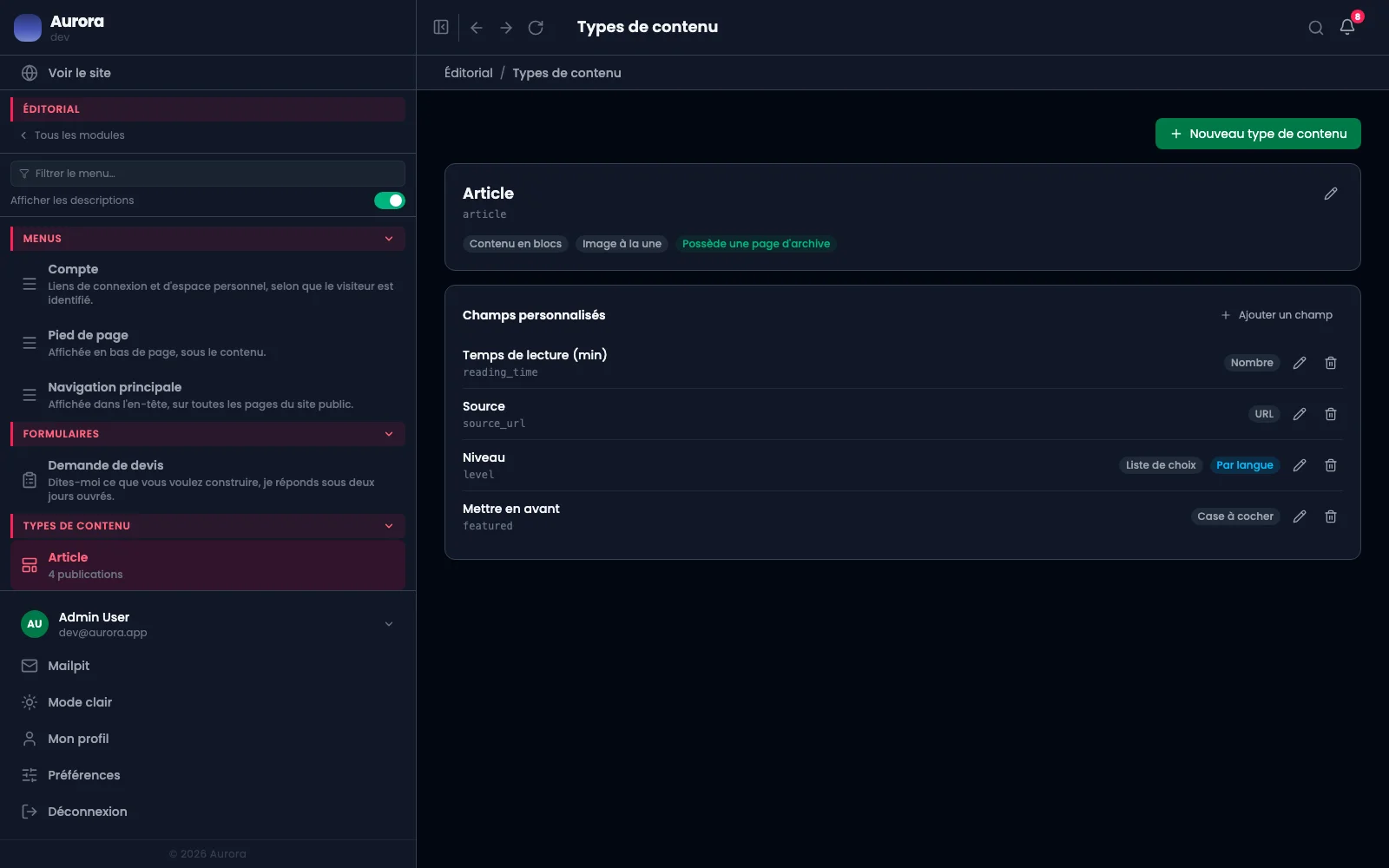Go back with the left arrow
Image resolution: width=1389 pixels, height=868 pixels.
(x=477, y=28)
